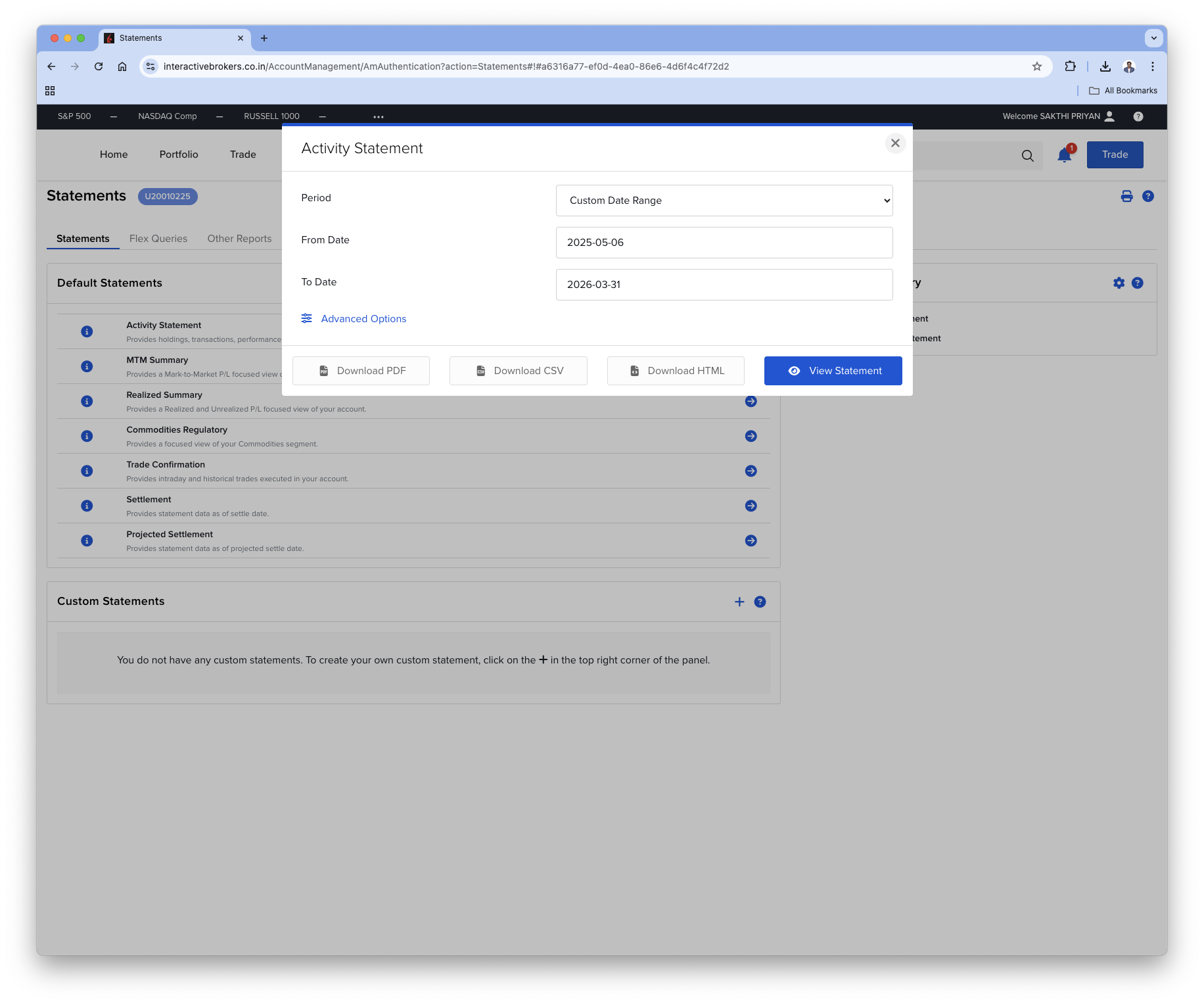Open the Trade Confirmation arrow
The width and height of the screenshot is (1204, 1004).
click(750, 471)
